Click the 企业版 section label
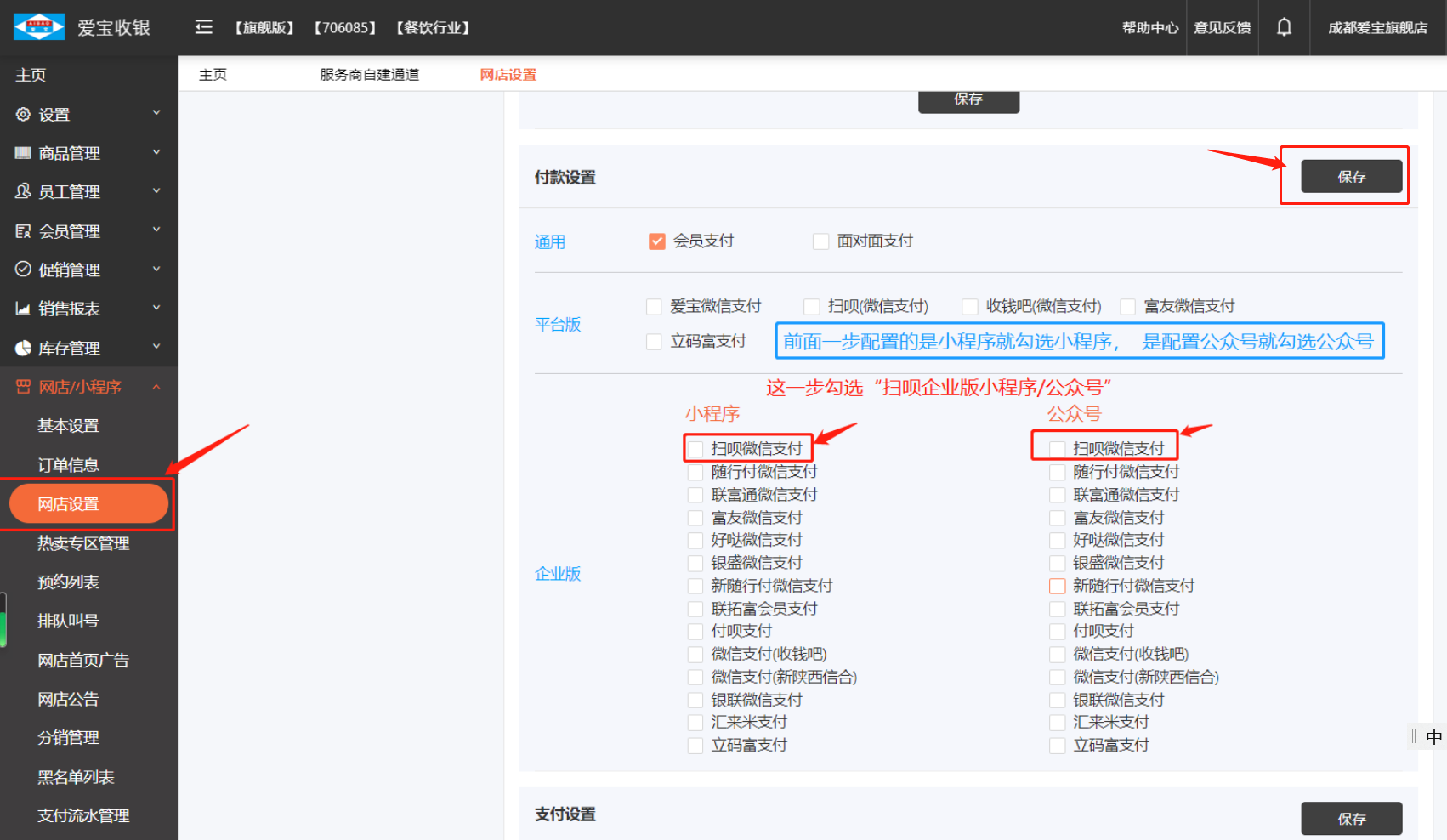 (558, 574)
